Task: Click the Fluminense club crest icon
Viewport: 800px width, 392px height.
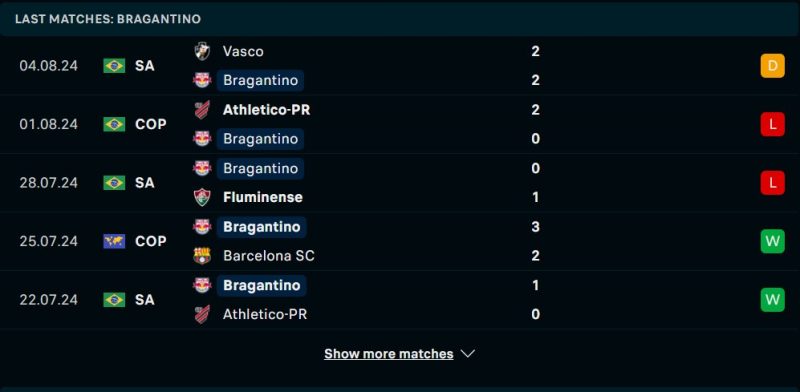Action: (x=202, y=197)
